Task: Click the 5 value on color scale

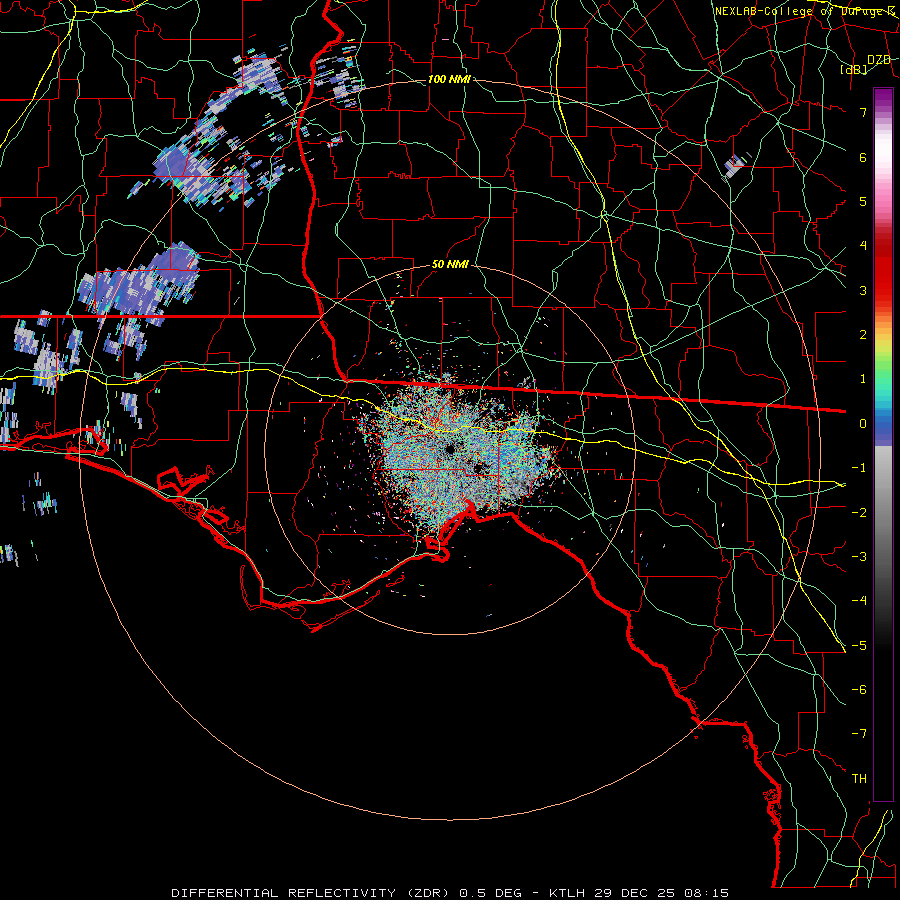Action: click(863, 201)
